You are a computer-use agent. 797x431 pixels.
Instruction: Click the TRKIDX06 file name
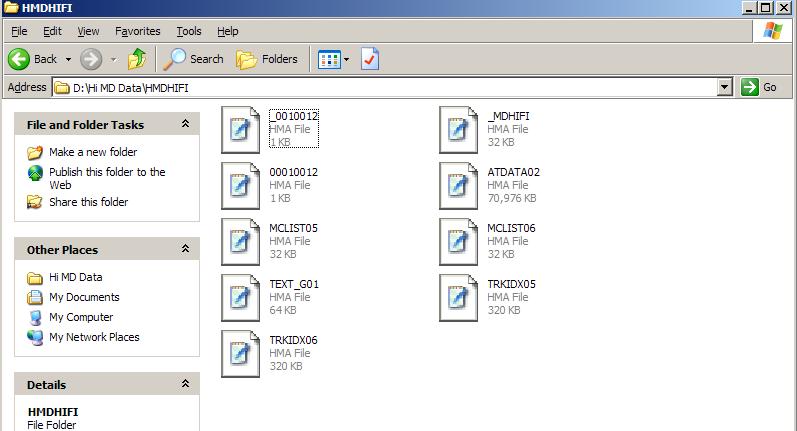coord(293,340)
